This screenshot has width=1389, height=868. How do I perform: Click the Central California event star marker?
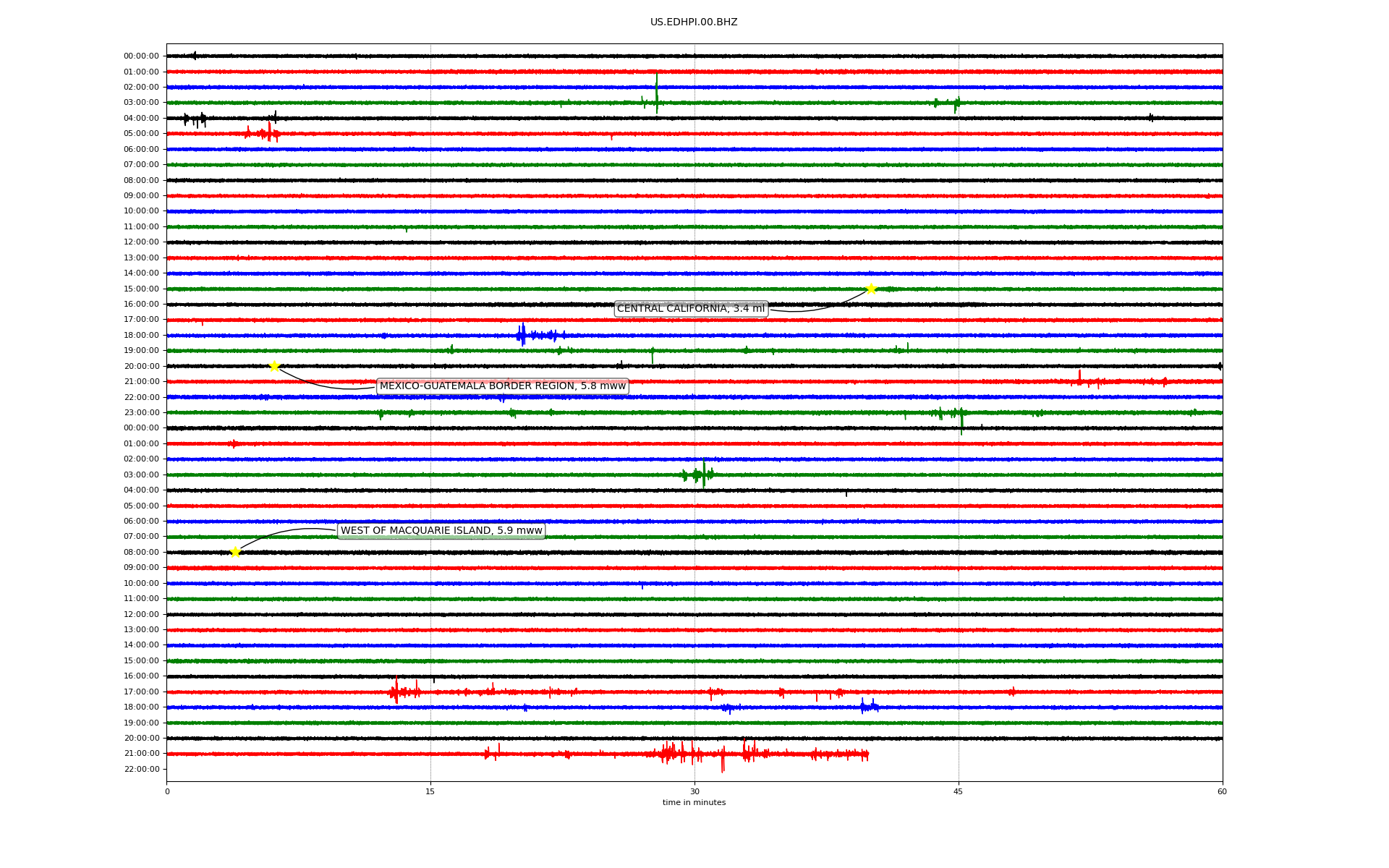click(871, 289)
